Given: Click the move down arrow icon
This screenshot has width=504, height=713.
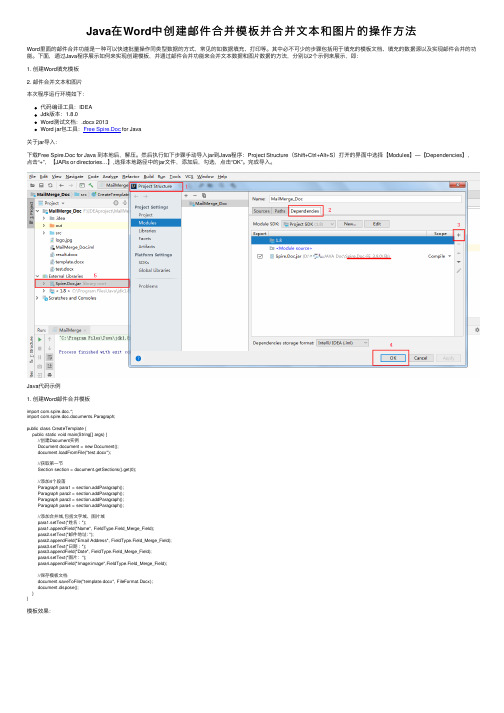Looking at the screenshot, I should (x=459, y=262).
